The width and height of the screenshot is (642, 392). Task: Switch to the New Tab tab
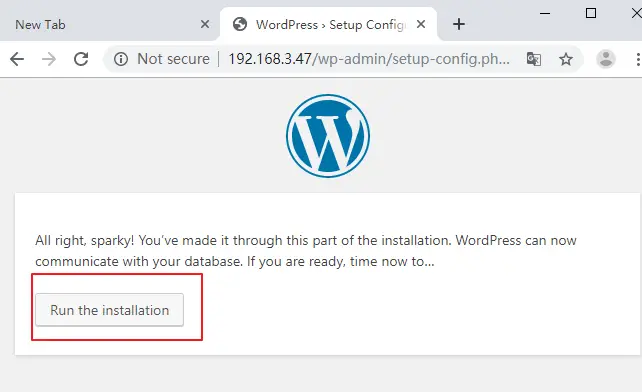109,25
